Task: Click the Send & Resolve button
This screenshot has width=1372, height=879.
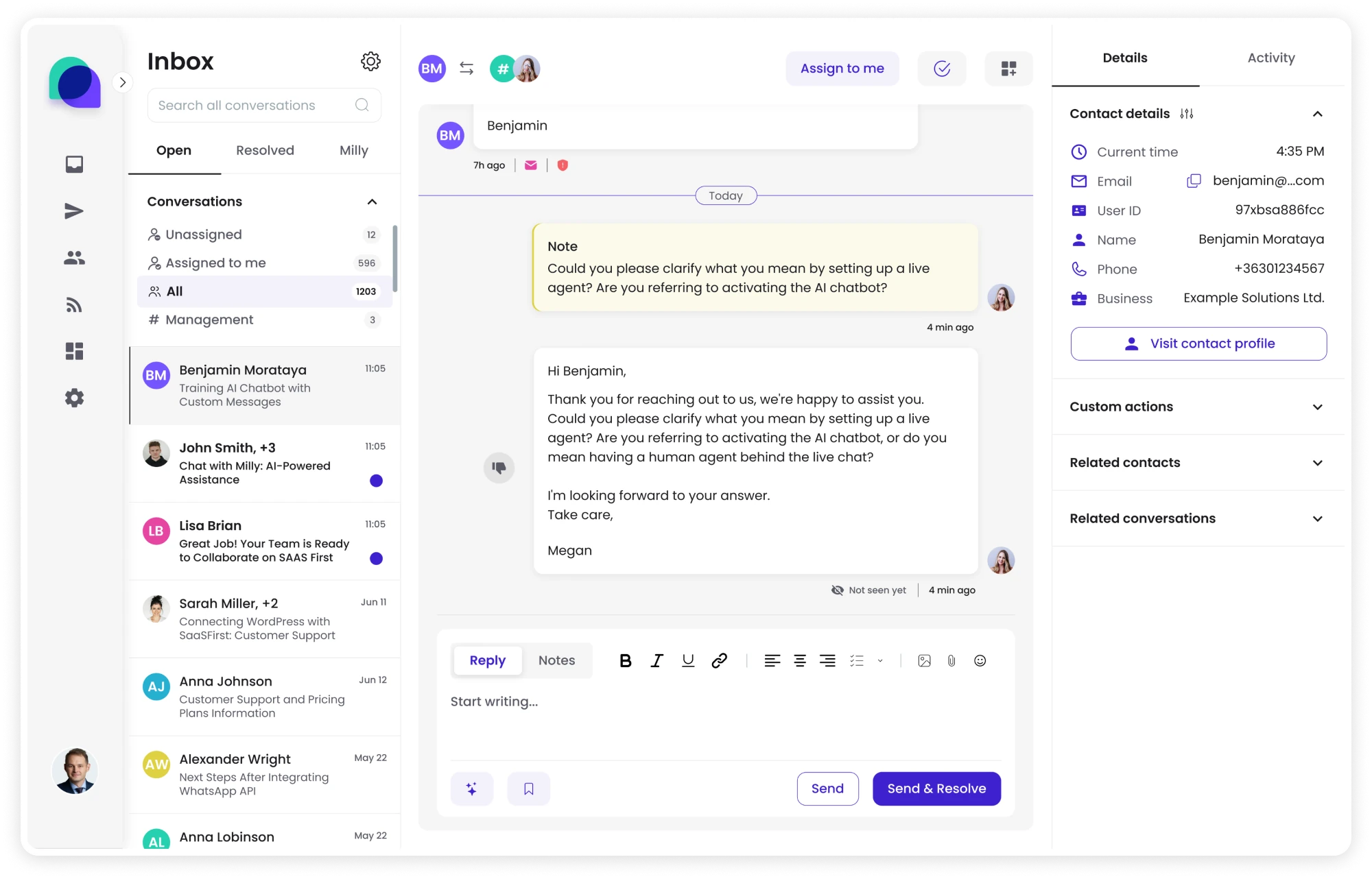Action: (x=936, y=788)
